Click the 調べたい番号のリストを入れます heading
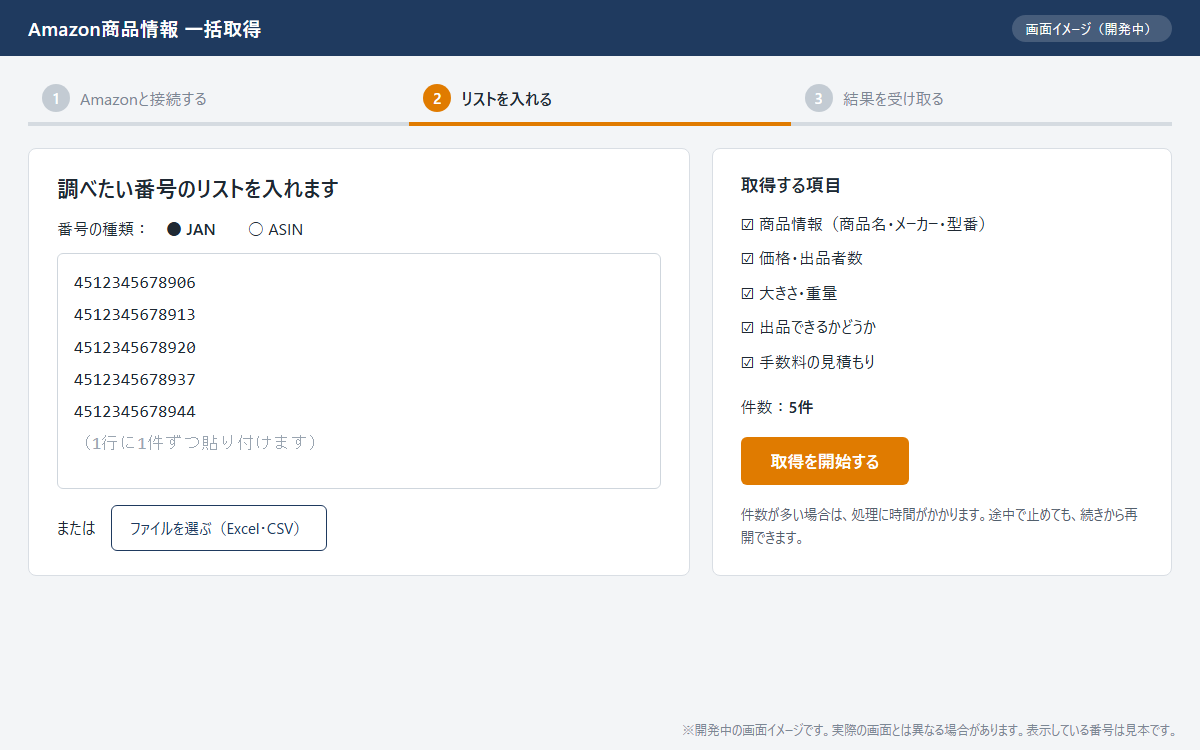 [198, 189]
